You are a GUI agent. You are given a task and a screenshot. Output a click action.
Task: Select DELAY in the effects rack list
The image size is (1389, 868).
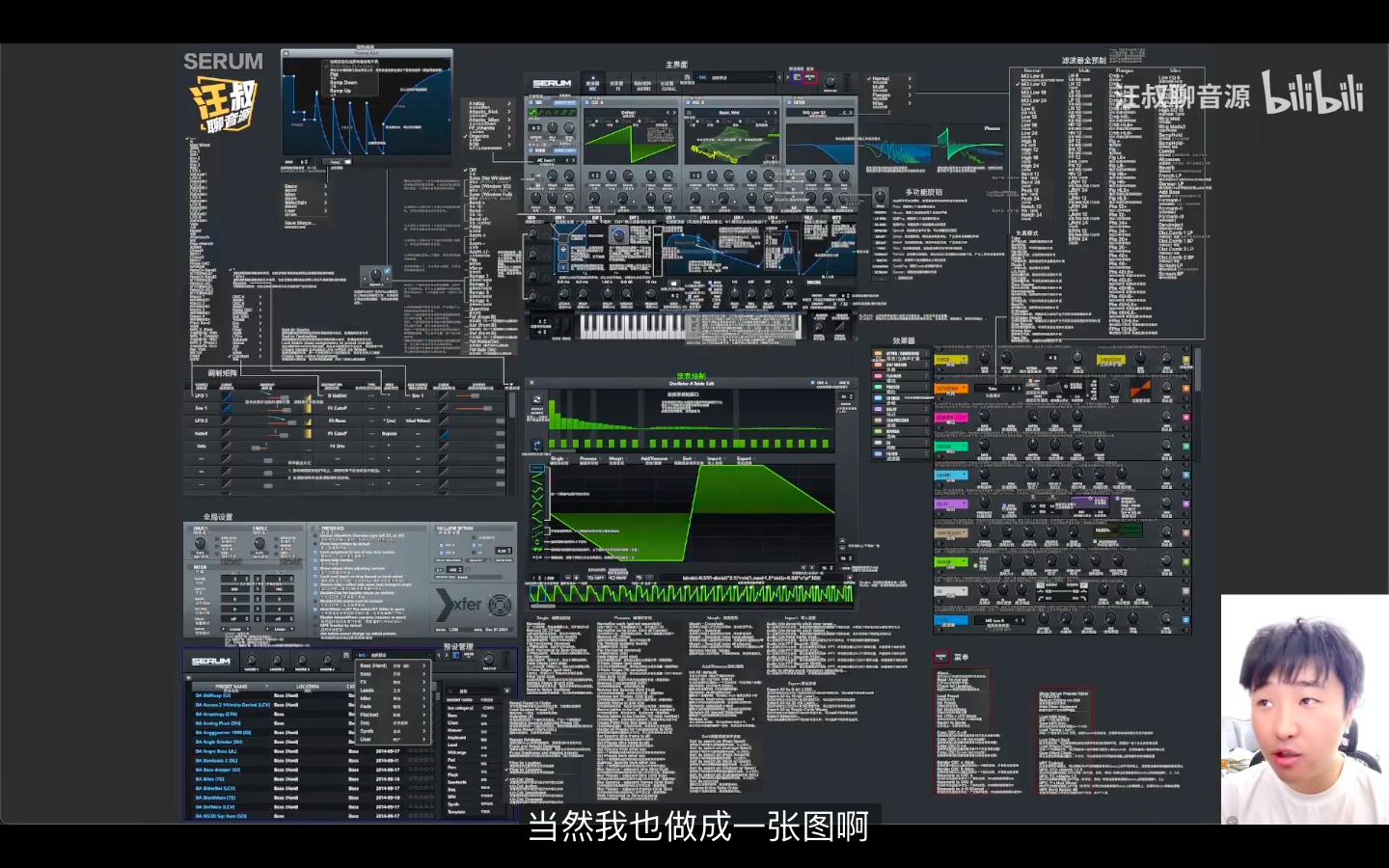pos(901,409)
